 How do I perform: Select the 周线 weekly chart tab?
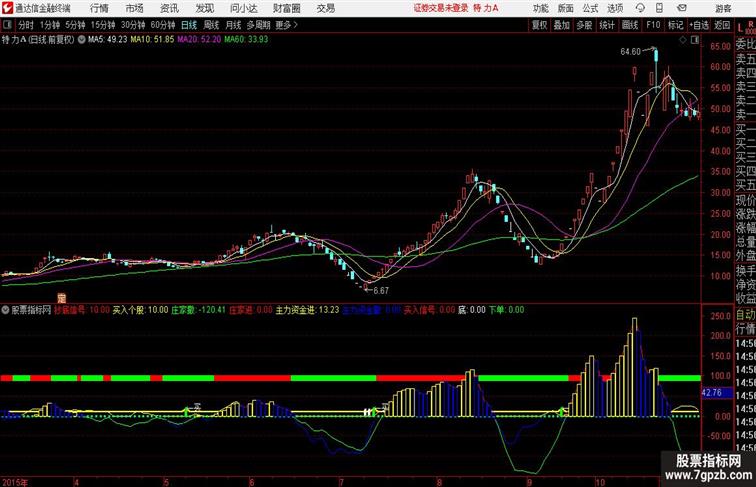tap(211, 25)
